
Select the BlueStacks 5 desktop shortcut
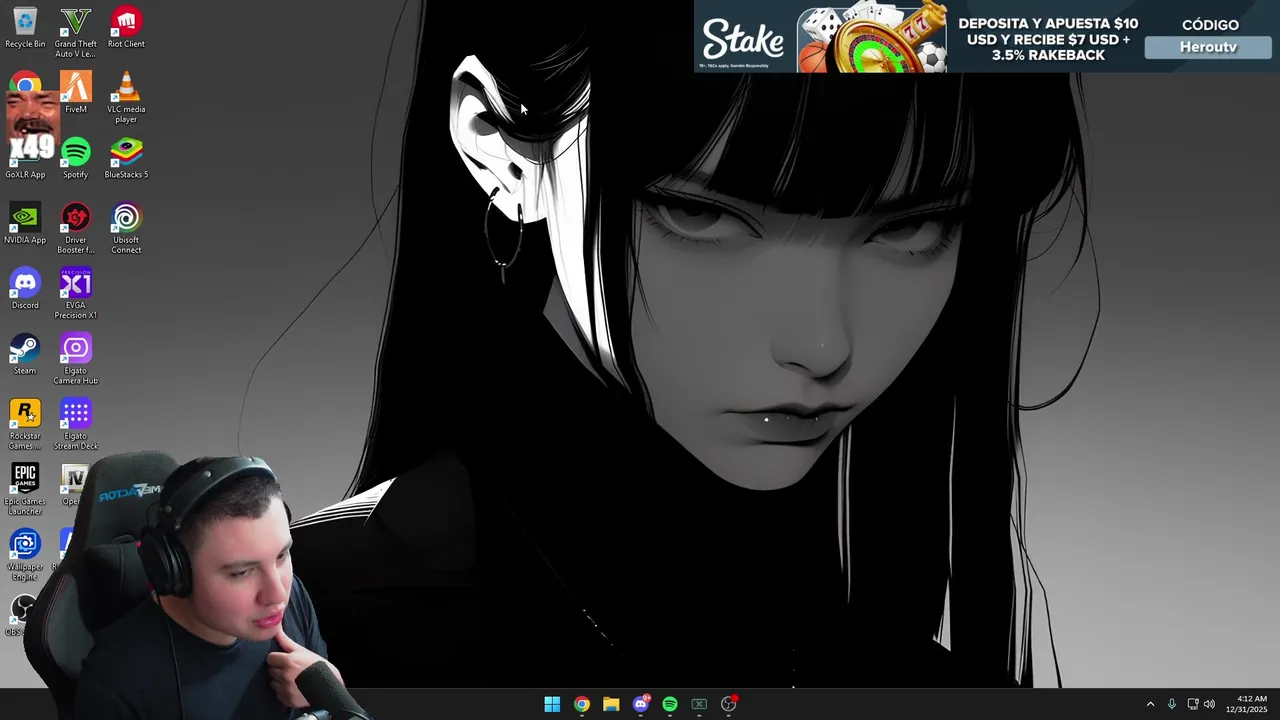(126, 158)
